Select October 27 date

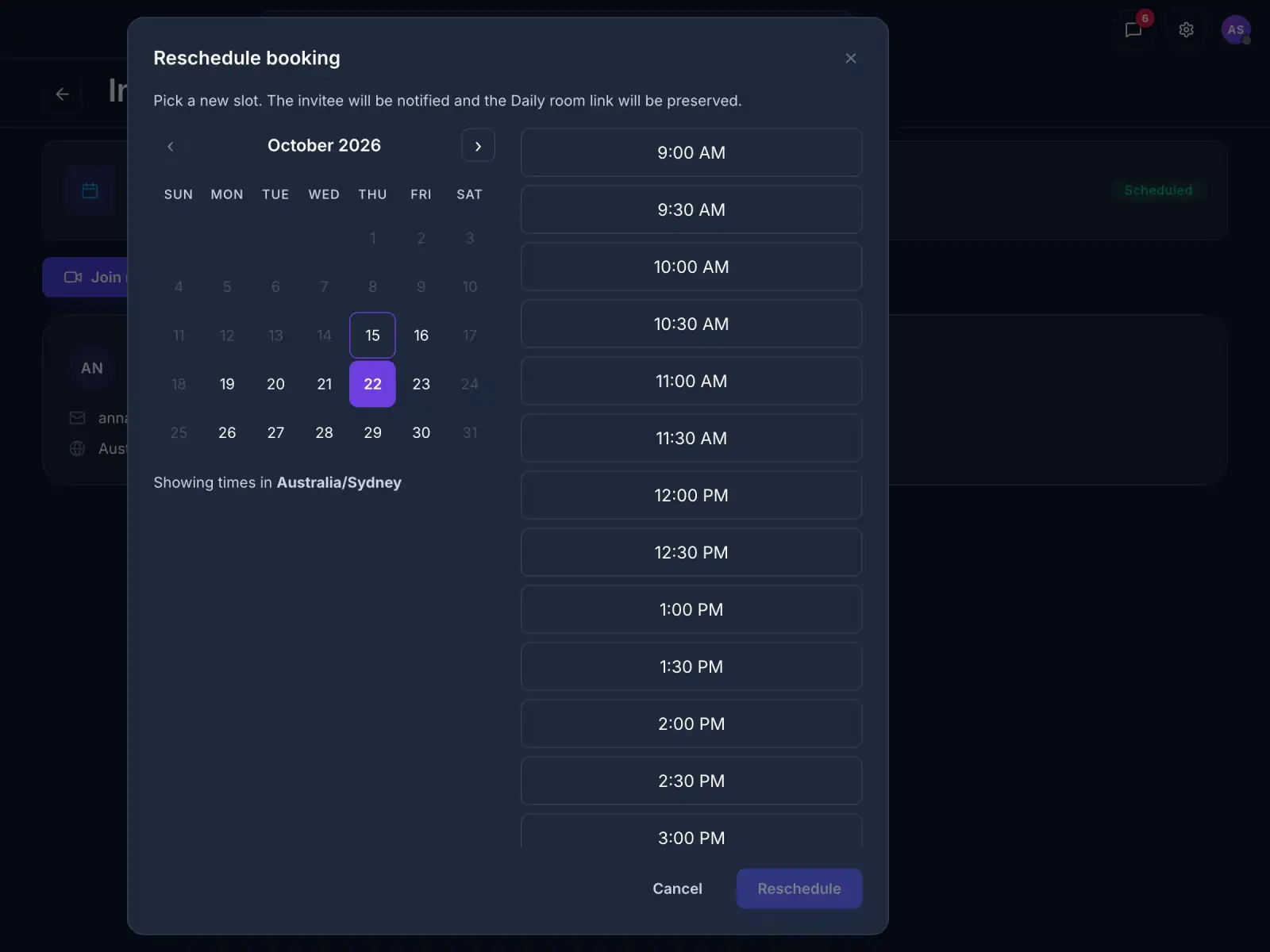[x=275, y=432]
